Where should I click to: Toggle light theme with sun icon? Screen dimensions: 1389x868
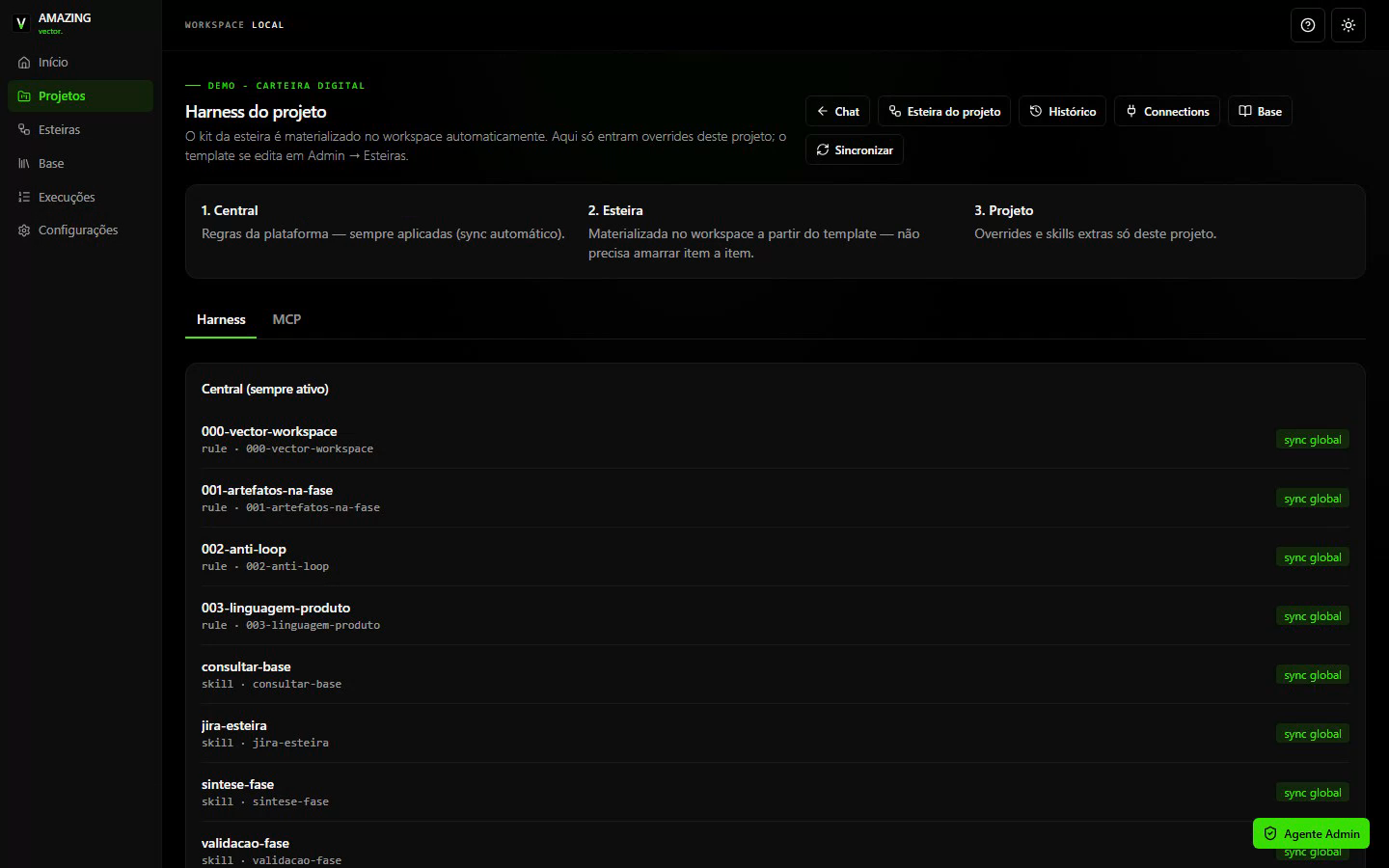coord(1348,25)
